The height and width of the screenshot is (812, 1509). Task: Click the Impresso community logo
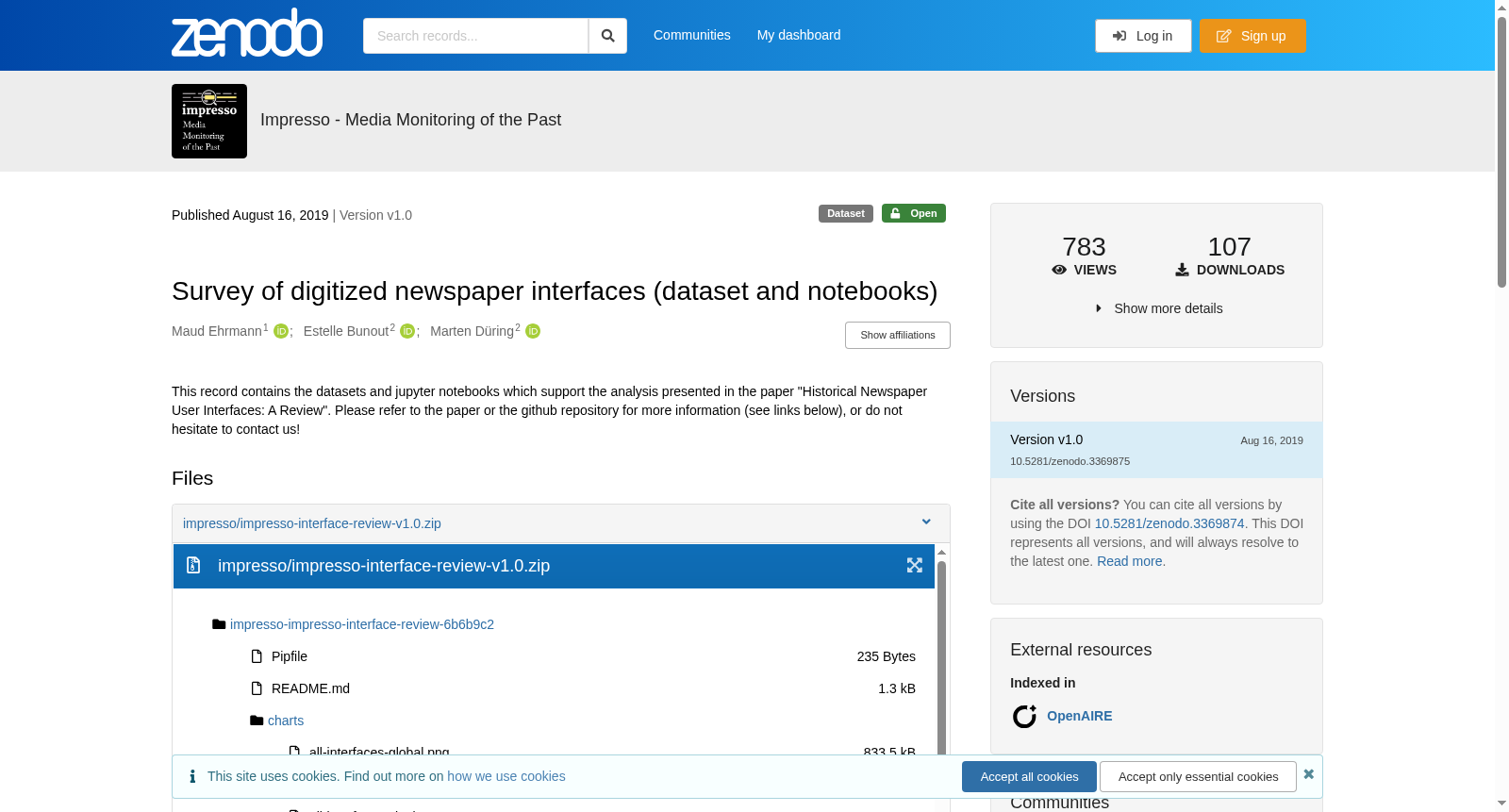[x=209, y=121]
